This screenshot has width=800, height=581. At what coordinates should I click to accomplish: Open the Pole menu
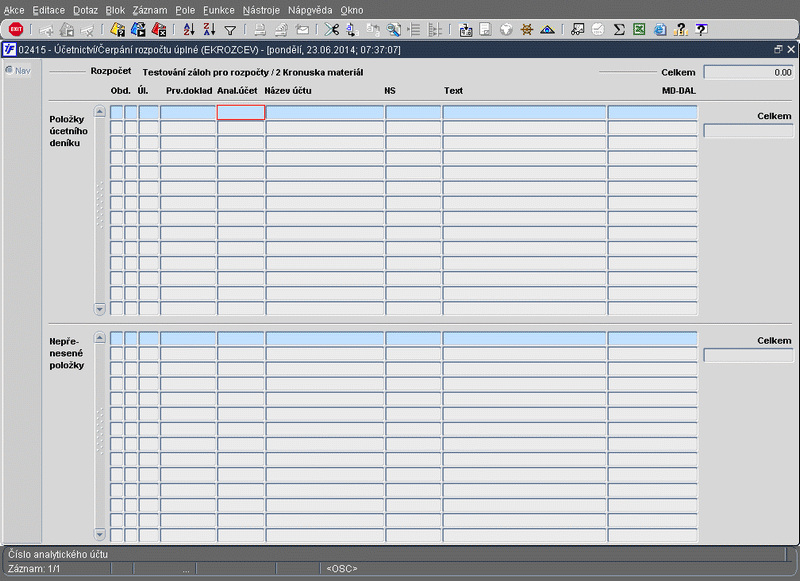coord(185,10)
